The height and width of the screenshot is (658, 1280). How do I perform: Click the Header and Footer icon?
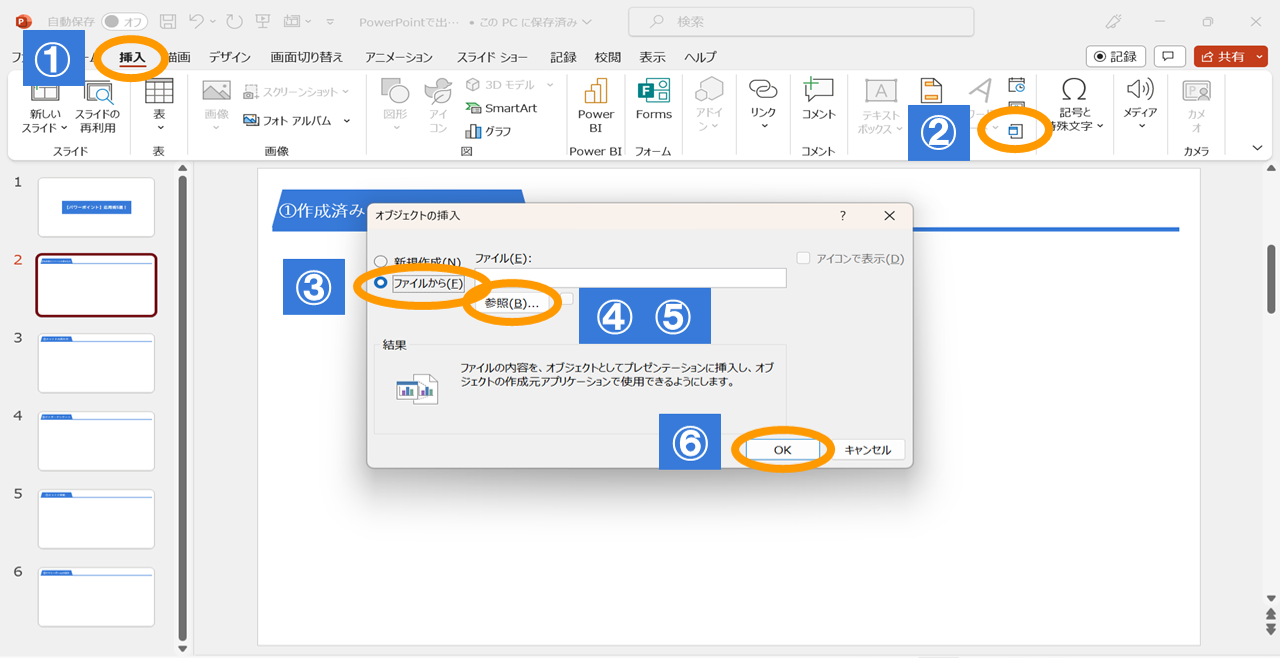[931, 92]
